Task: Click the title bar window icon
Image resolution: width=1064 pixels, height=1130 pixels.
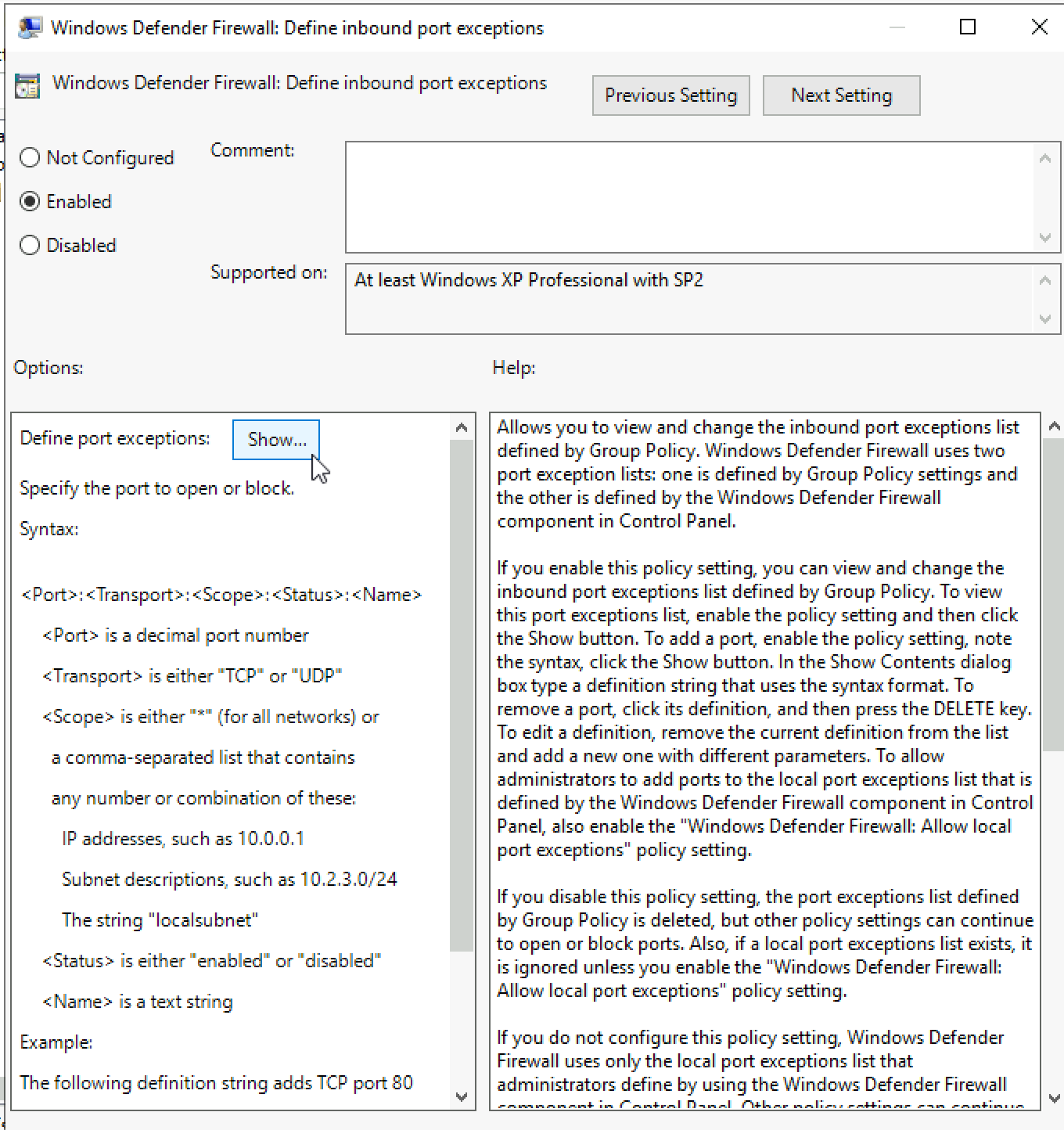Action: [x=30, y=27]
